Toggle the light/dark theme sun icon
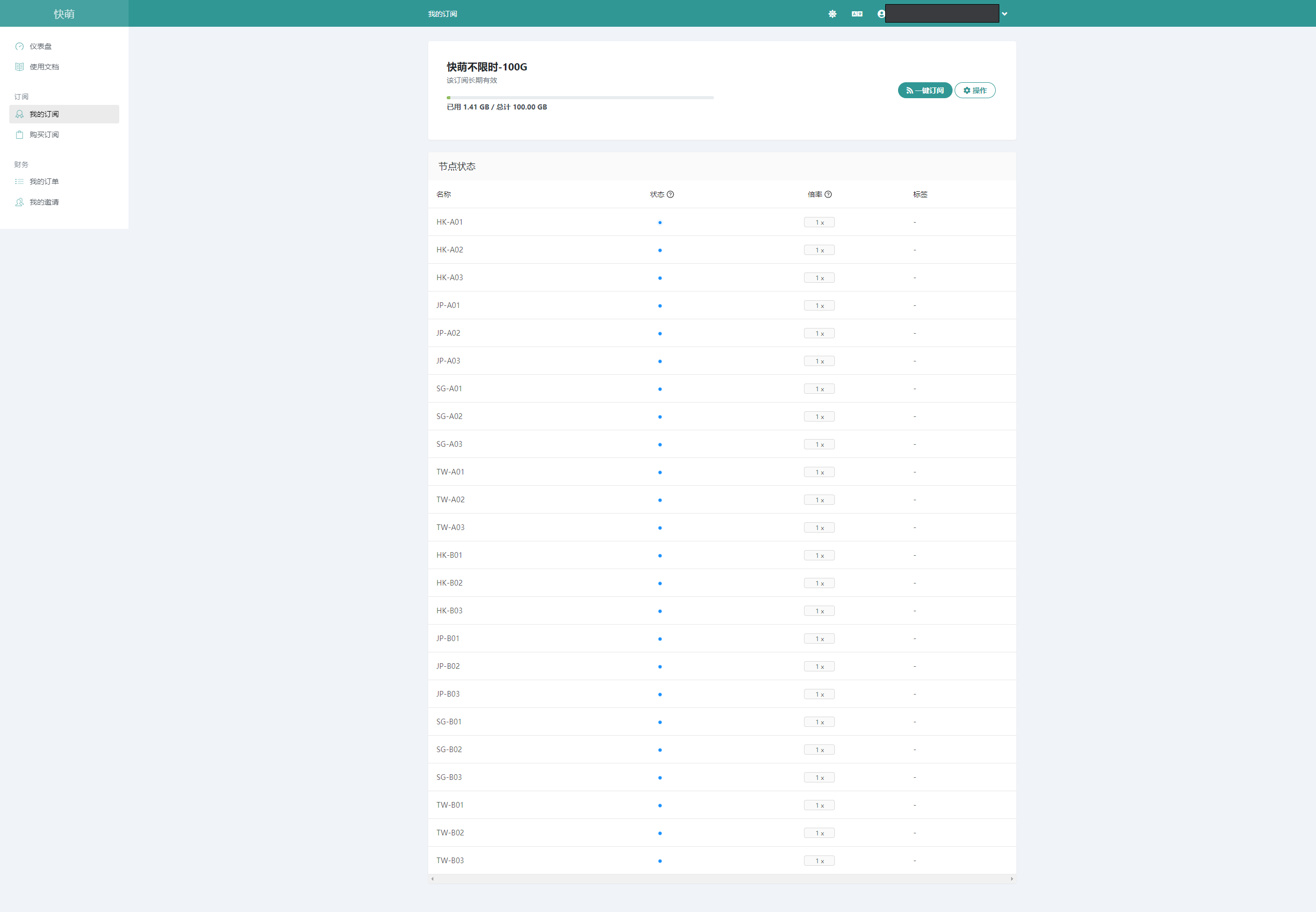The image size is (1316, 912). click(x=832, y=14)
